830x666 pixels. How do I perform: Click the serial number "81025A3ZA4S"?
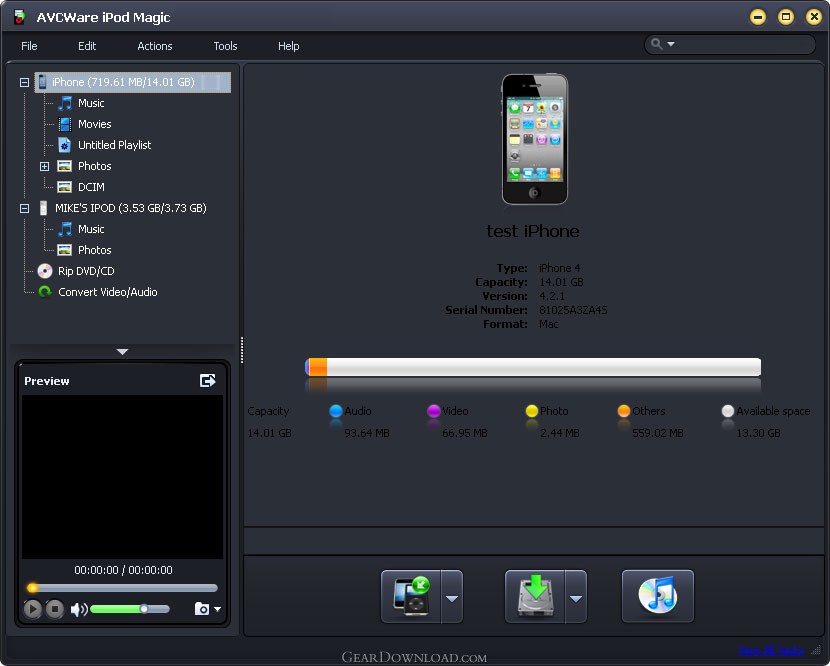(573, 310)
